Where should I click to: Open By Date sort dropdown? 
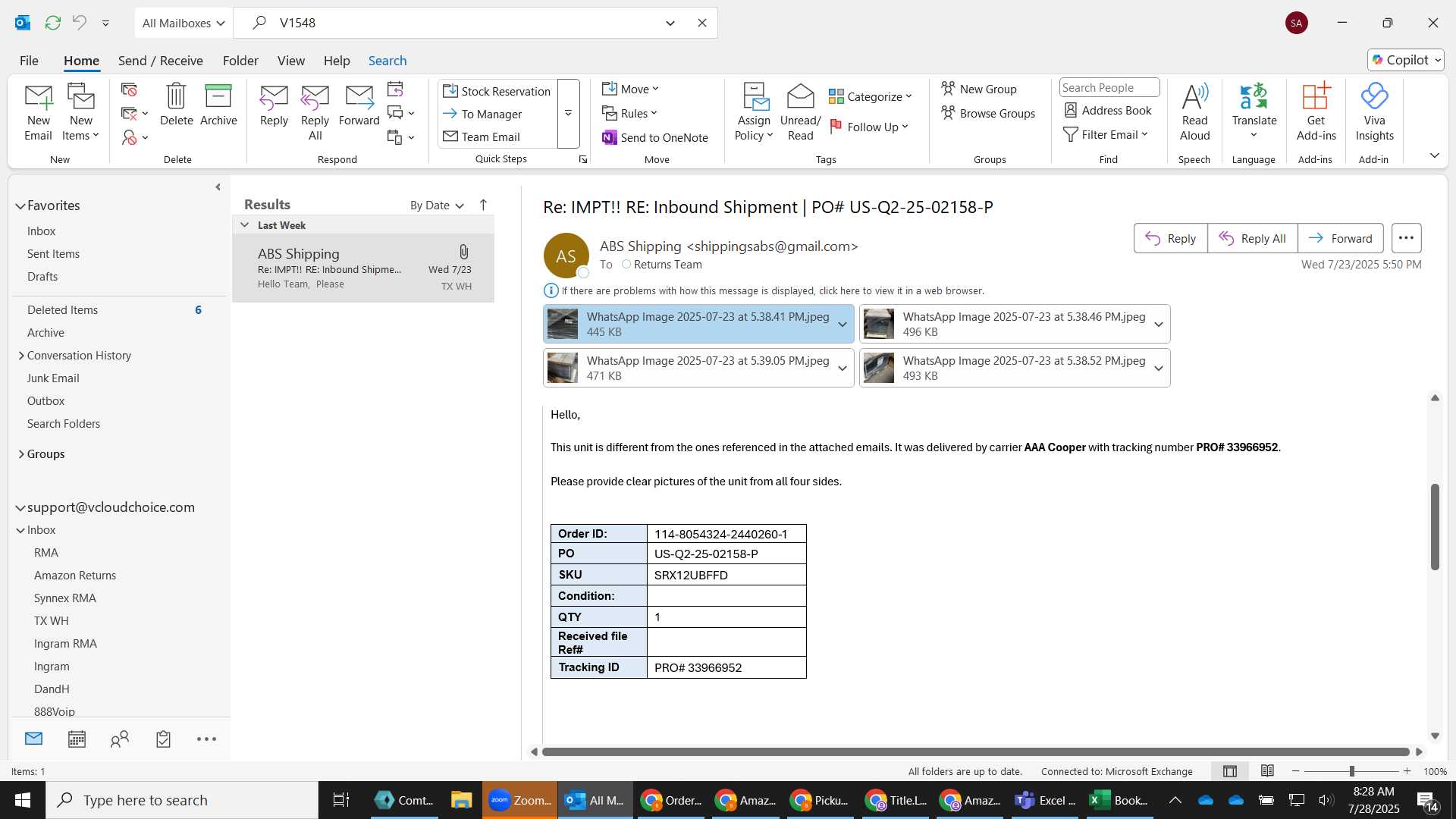(x=437, y=206)
